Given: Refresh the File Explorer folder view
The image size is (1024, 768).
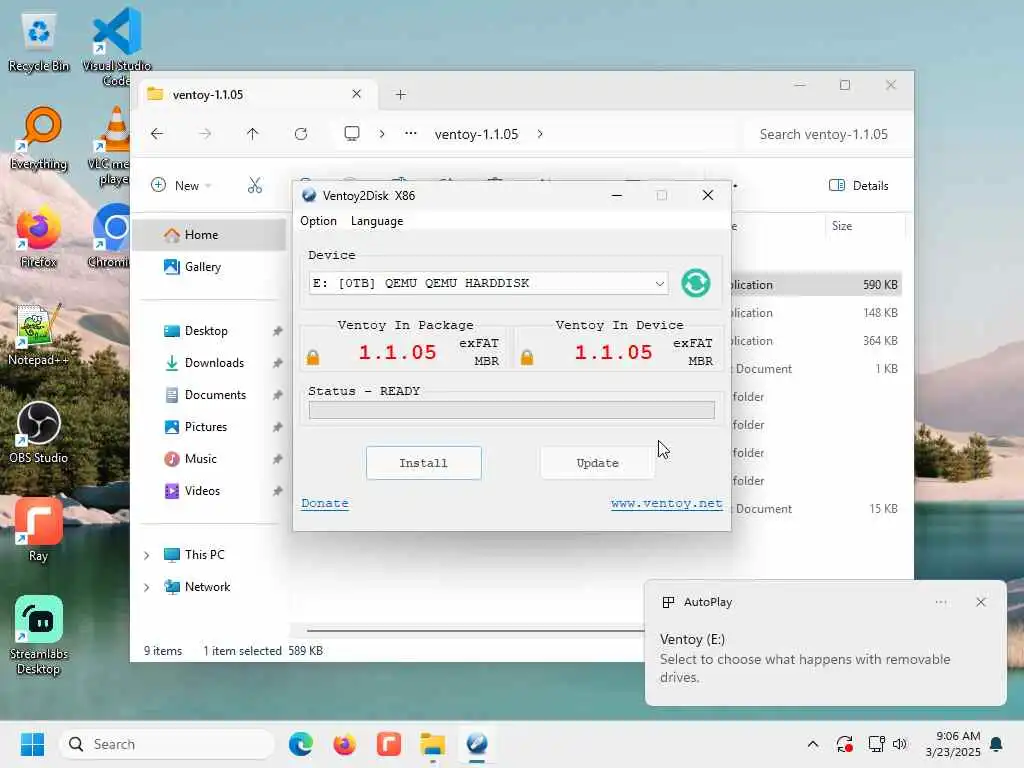Looking at the screenshot, I should pos(301,134).
